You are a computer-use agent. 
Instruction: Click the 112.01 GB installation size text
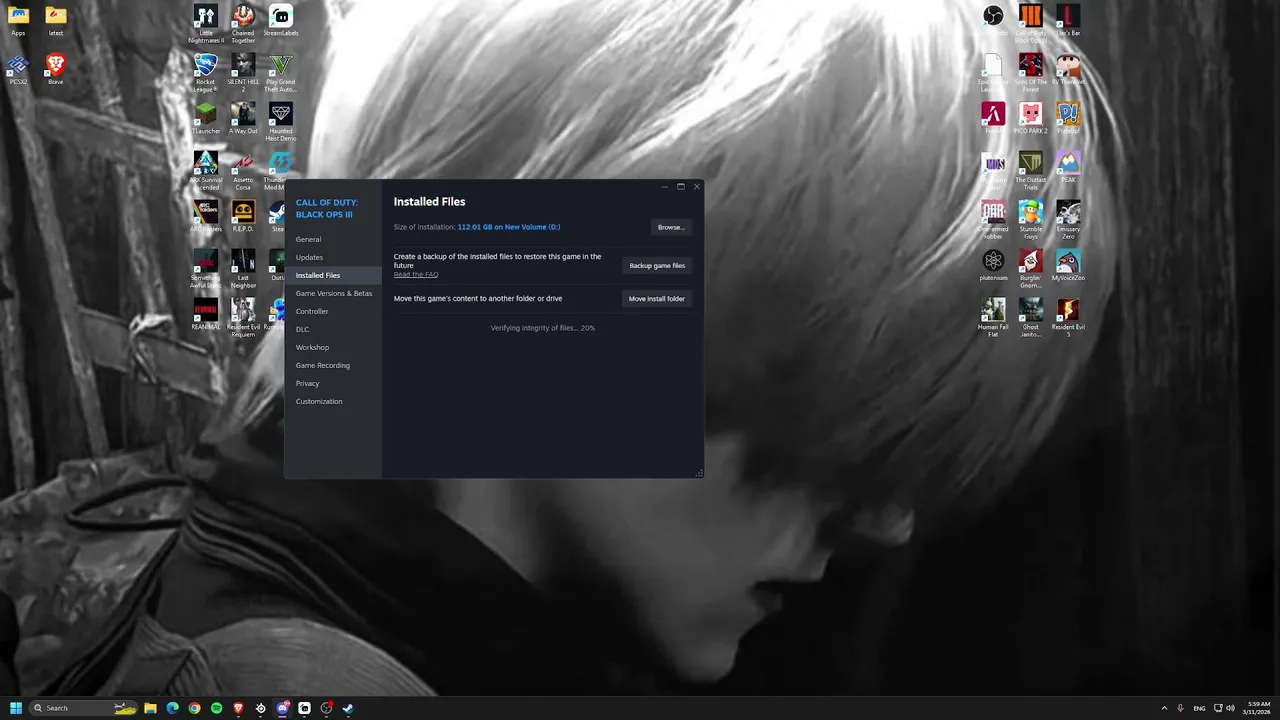point(509,227)
